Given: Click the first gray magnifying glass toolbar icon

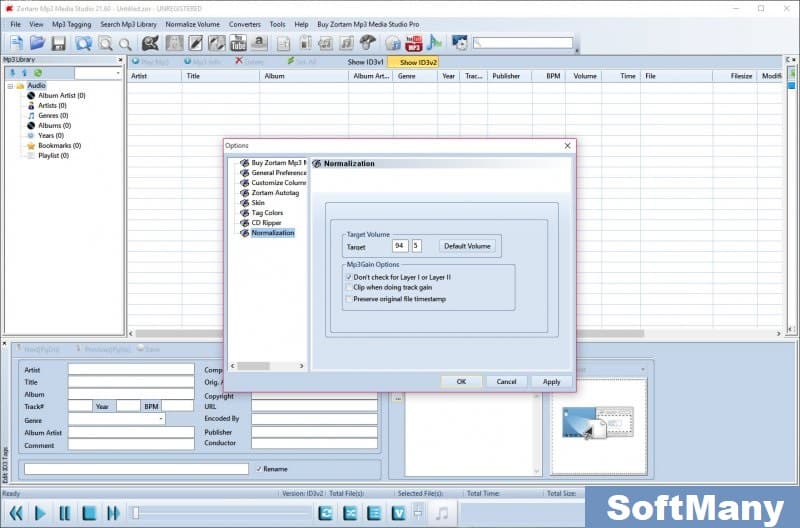Looking at the screenshot, I should (105, 43).
